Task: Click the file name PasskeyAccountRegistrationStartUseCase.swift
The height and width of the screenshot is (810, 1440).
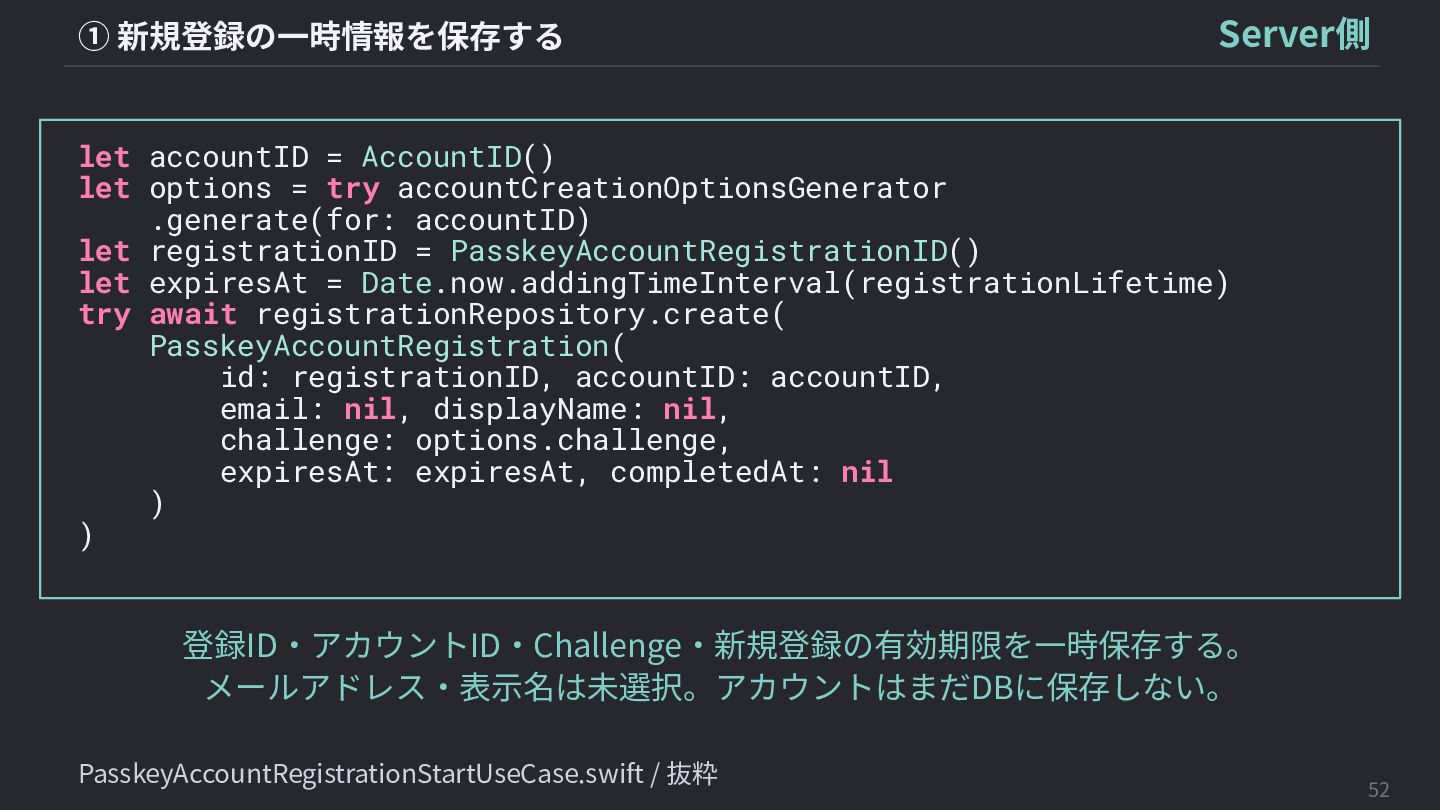Action: tap(361, 774)
